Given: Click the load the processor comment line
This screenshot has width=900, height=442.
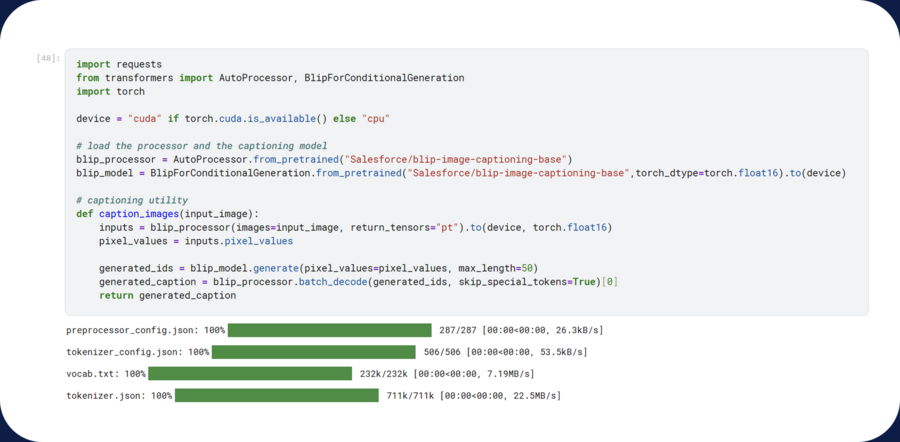Looking at the screenshot, I should [x=201, y=146].
